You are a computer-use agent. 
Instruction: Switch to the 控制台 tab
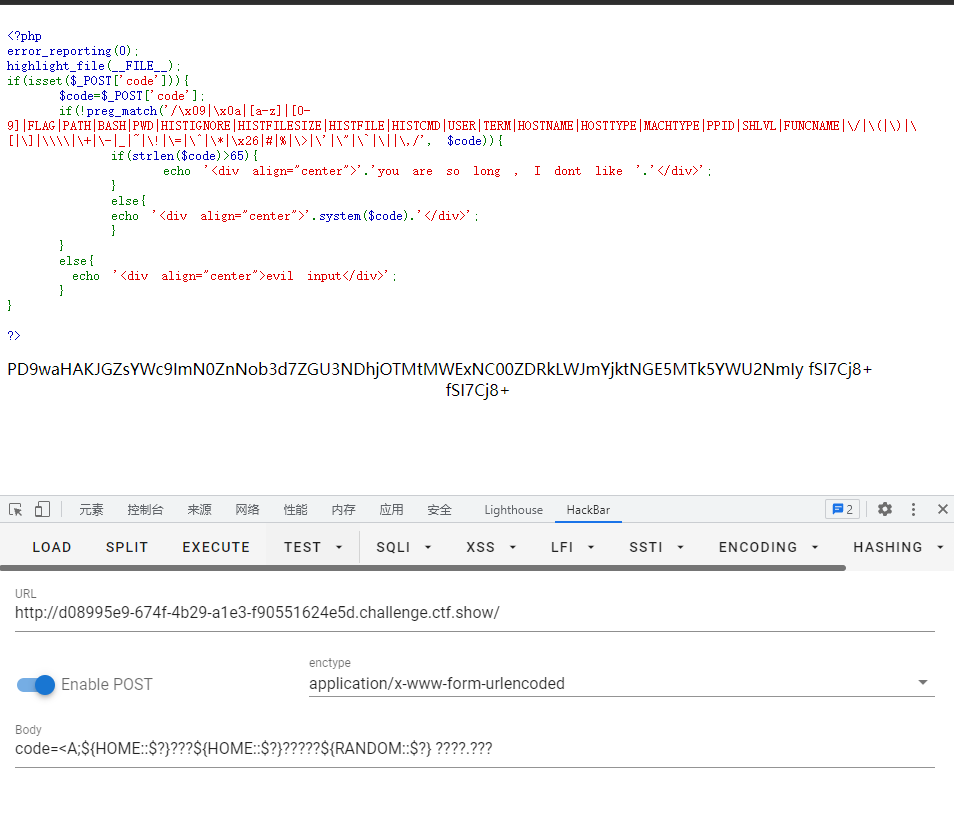pyautogui.click(x=145, y=510)
